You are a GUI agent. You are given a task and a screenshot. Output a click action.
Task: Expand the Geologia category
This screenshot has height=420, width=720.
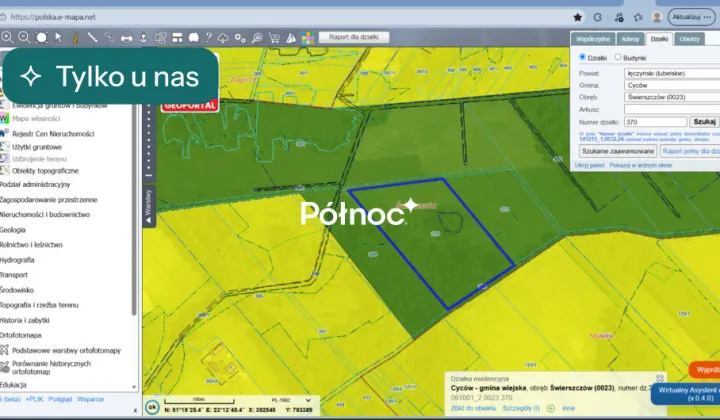(x=13, y=230)
